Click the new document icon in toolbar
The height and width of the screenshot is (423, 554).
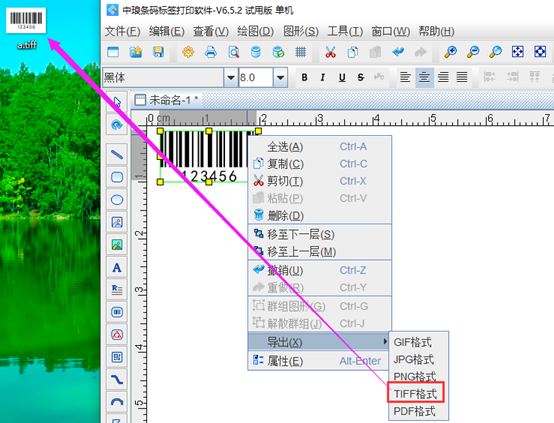(x=113, y=52)
